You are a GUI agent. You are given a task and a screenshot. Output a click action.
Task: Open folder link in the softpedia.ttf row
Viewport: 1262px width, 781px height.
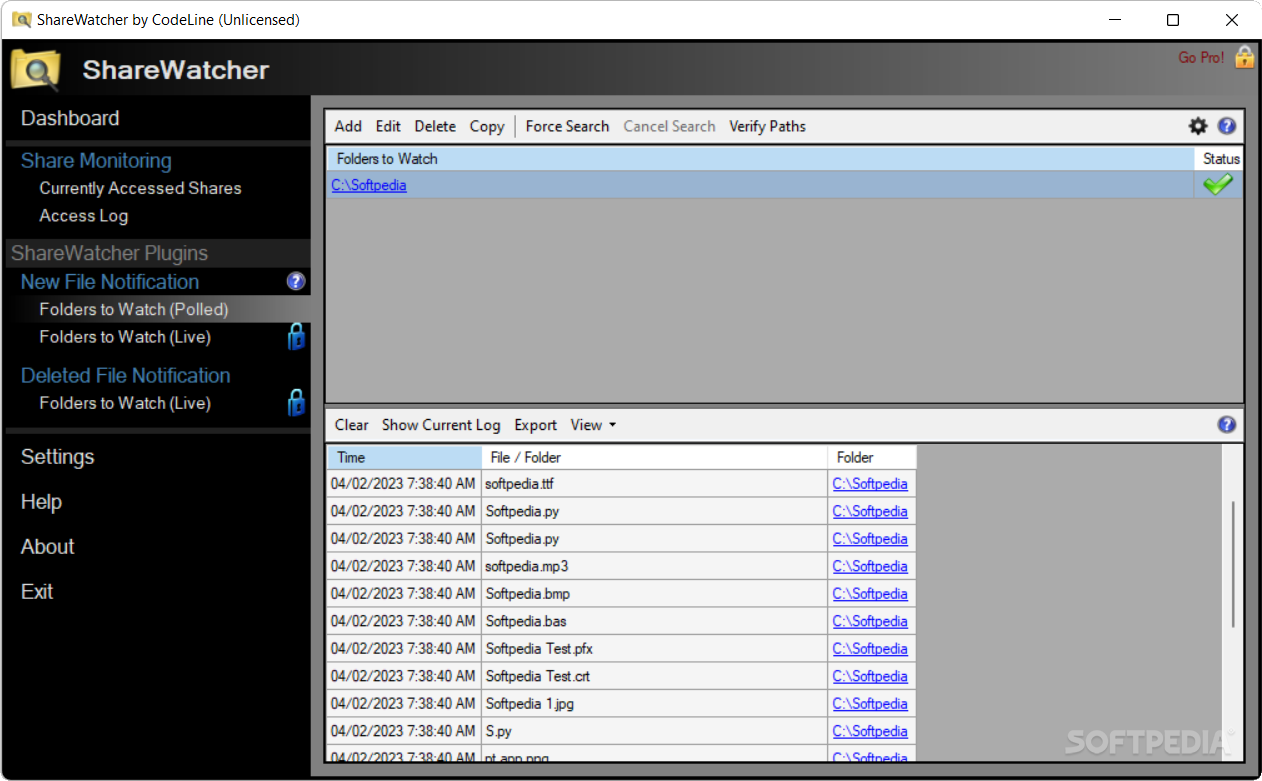[x=870, y=484]
